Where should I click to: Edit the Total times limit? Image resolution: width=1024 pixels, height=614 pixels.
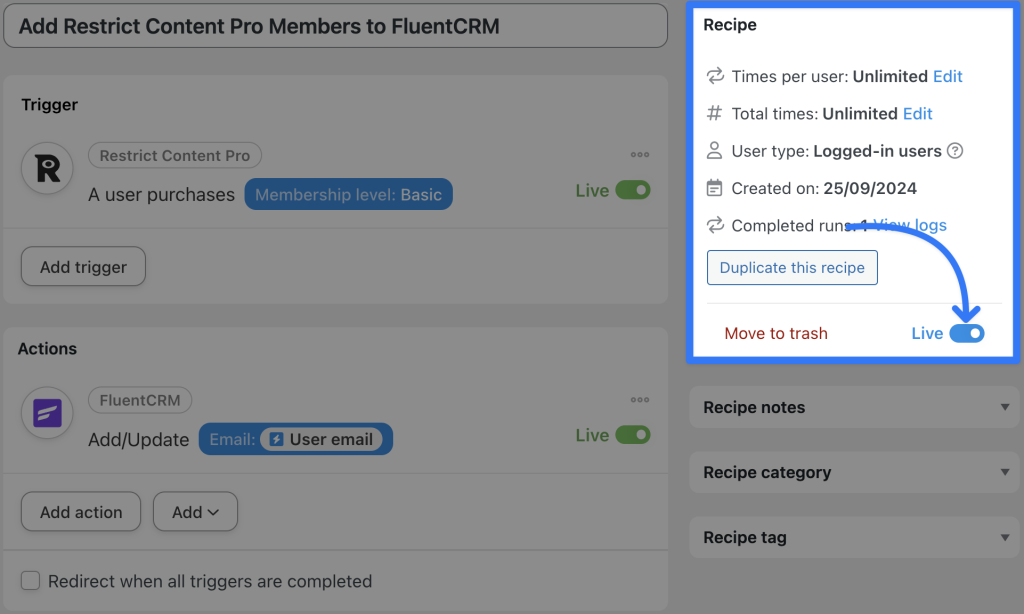coord(917,113)
